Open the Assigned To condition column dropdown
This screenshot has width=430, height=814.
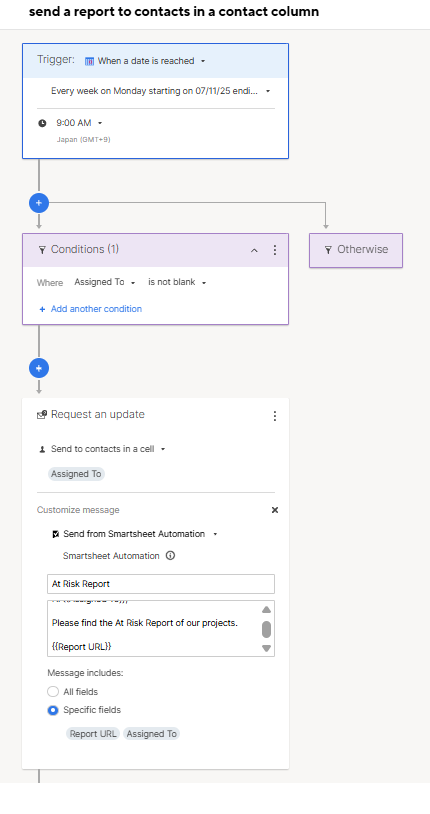104,282
